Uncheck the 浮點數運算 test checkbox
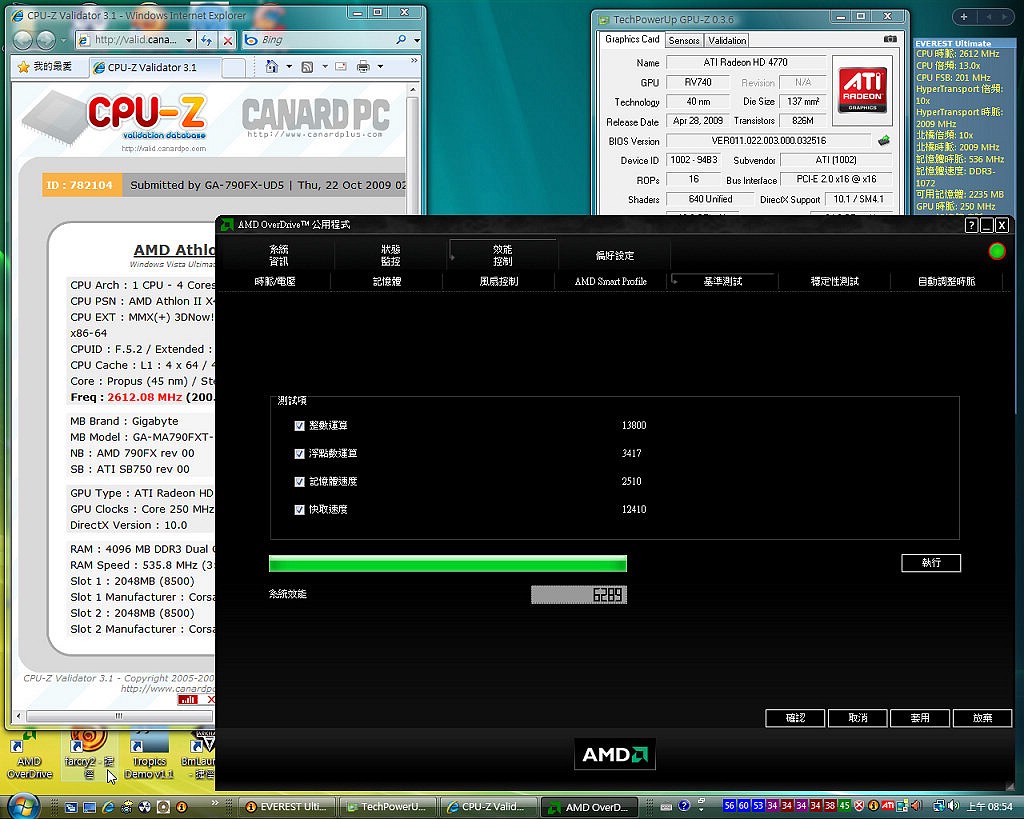Viewport: 1024px width, 819px height. point(299,454)
